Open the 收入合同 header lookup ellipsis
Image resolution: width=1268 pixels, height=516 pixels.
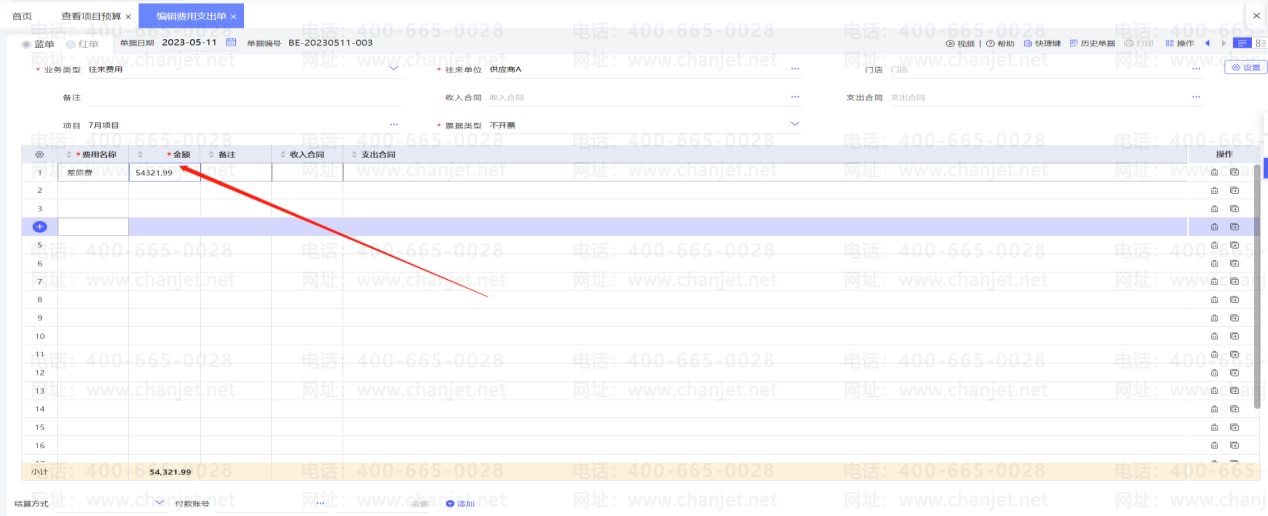click(795, 97)
